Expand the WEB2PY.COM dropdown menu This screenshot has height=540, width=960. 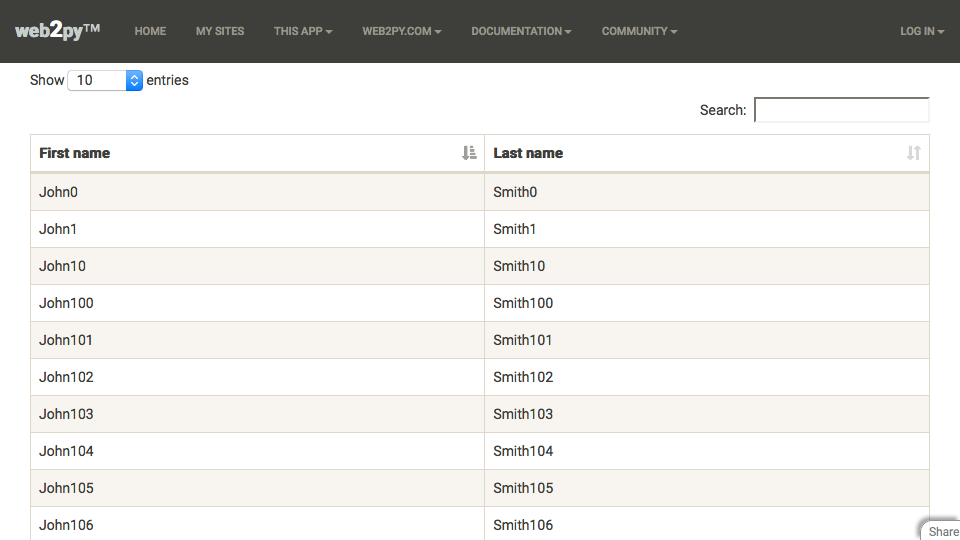pos(402,31)
